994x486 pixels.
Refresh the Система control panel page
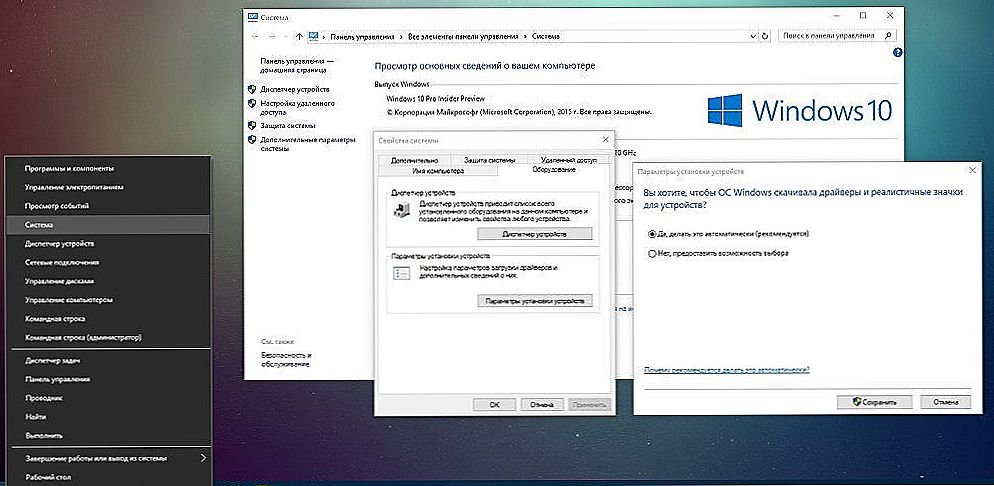click(x=765, y=37)
